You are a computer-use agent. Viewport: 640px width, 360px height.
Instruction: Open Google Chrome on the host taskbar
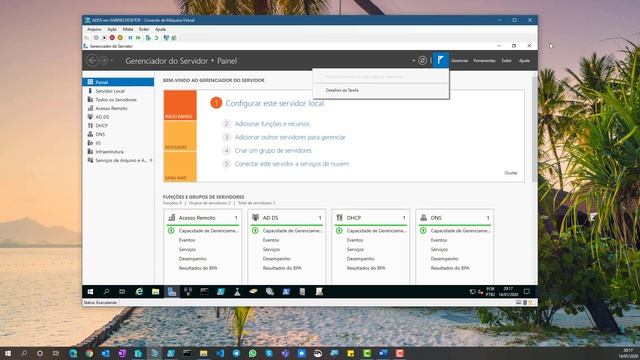click(89, 353)
